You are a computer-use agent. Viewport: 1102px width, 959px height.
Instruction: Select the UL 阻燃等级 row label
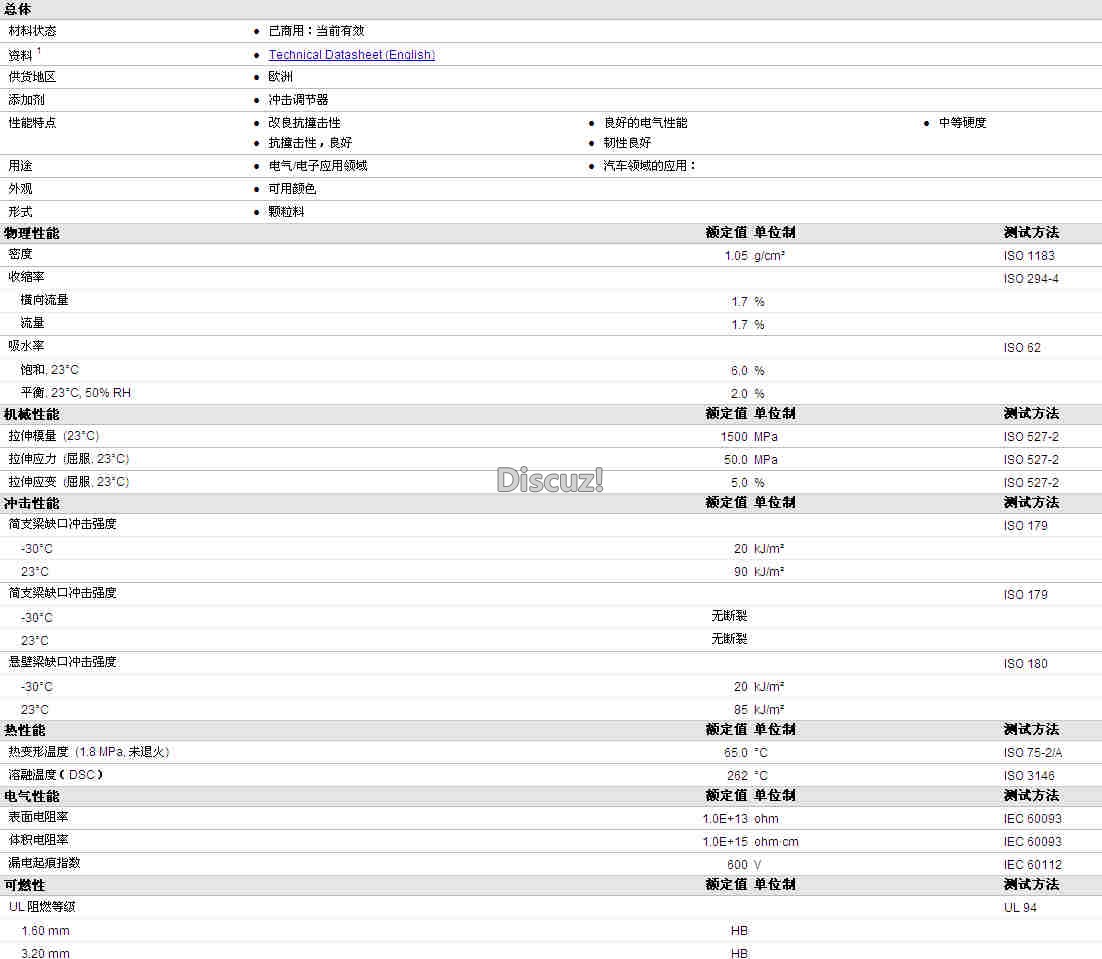41,907
